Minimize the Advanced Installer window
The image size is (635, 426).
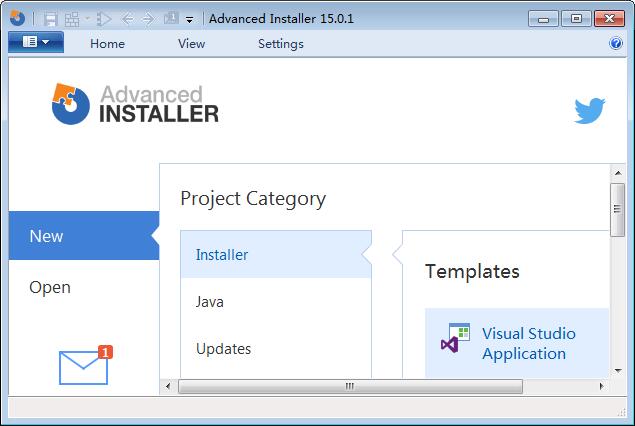[543, 19]
